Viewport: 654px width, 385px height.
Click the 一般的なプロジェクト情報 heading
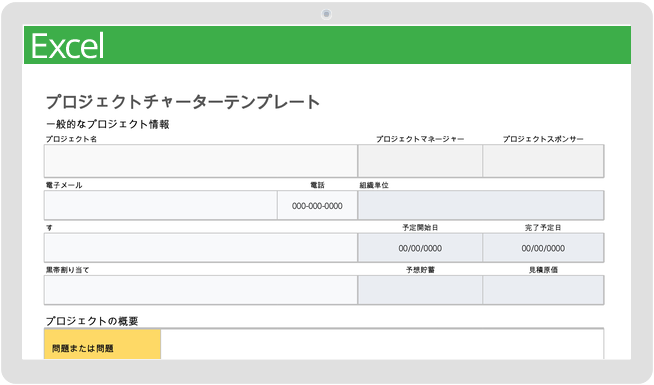pos(107,124)
